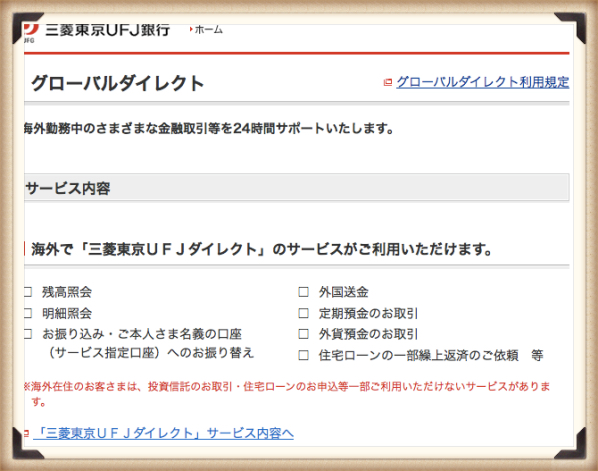Screen dimensions: 598x471
Task: Tick the 住宅ローンの一部繰上返済 checkbox
Action: click(304, 355)
